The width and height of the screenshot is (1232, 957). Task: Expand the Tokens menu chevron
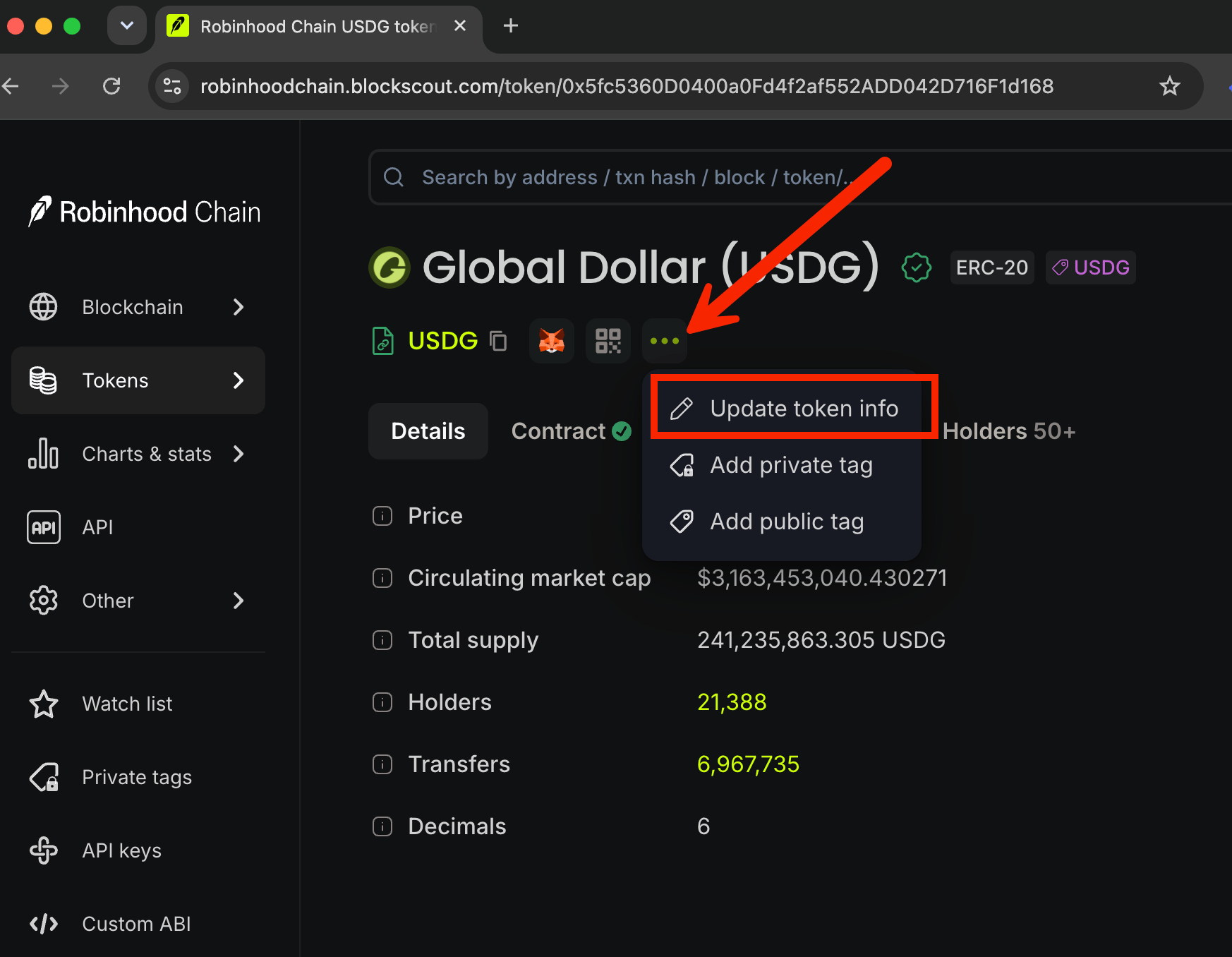point(238,380)
